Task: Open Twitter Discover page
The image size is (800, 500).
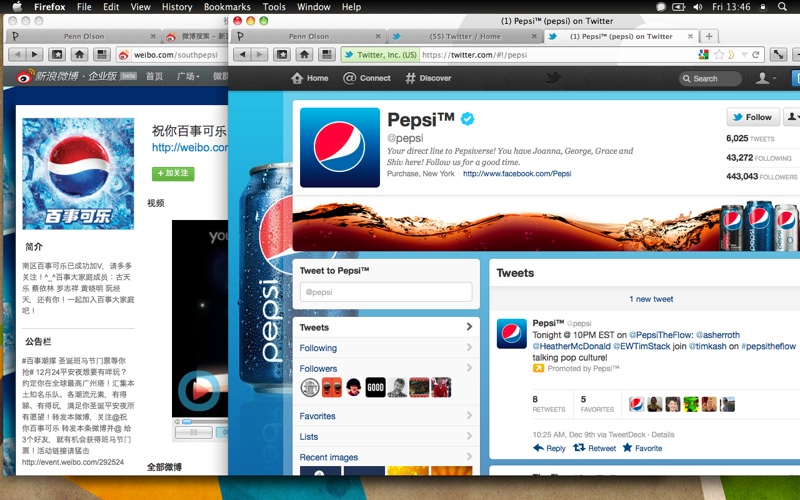Action: [x=428, y=78]
